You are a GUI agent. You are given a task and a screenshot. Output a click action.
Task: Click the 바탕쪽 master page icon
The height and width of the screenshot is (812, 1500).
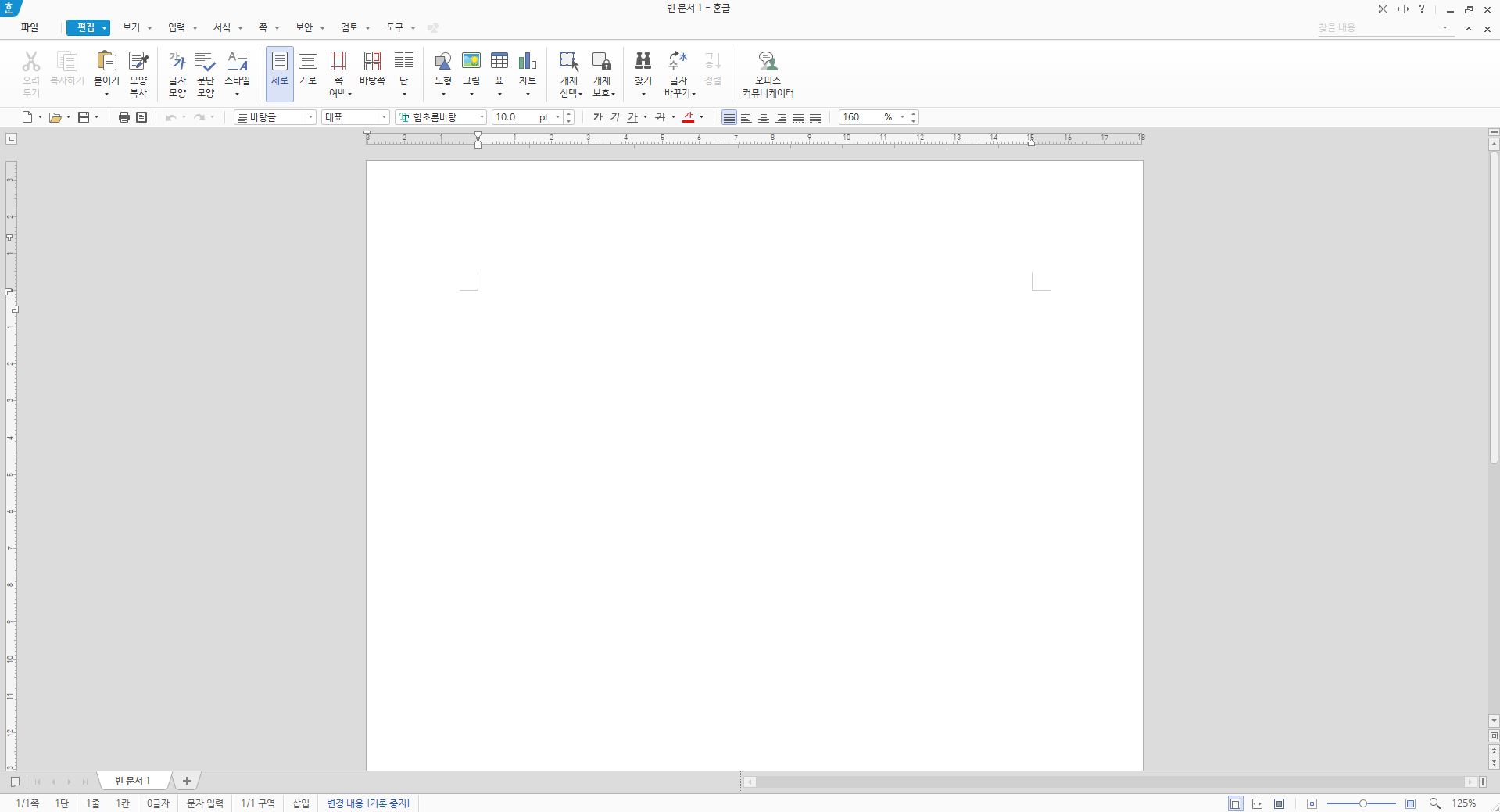pyautogui.click(x=372, y=61)
